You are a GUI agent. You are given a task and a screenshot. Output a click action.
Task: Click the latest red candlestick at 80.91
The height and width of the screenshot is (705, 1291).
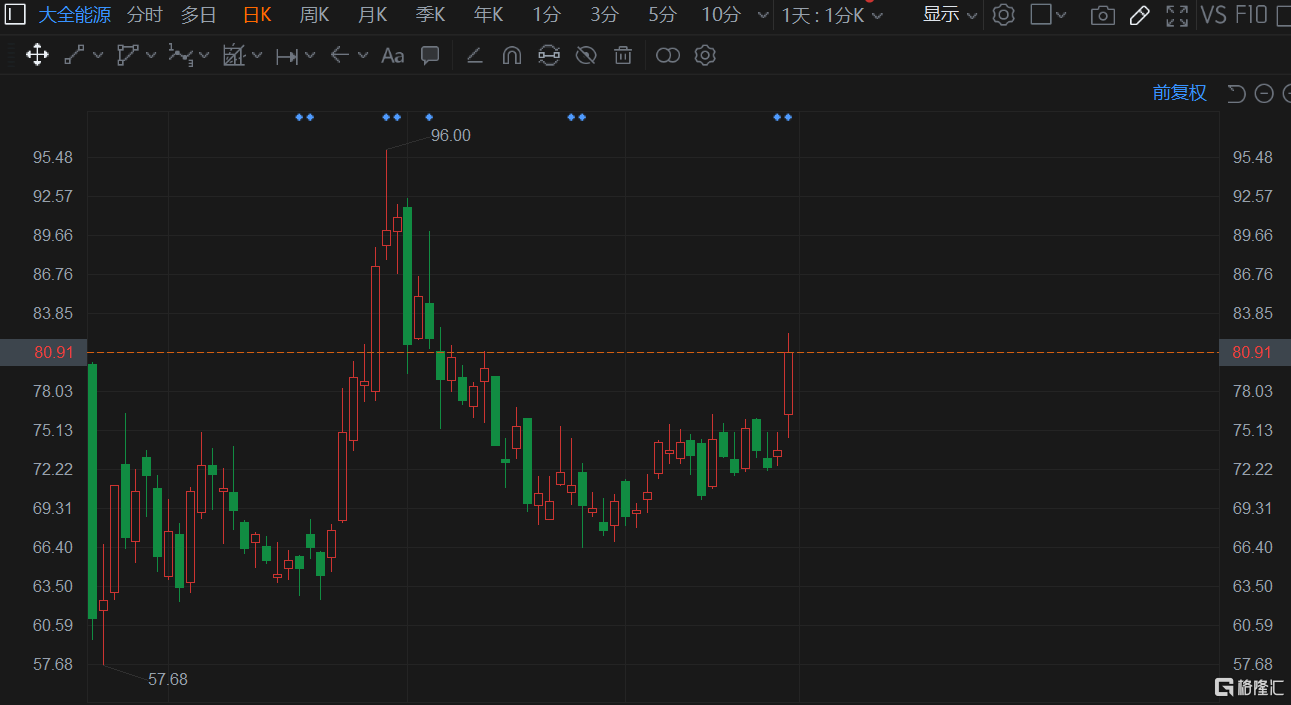click(x=788, y=383)
